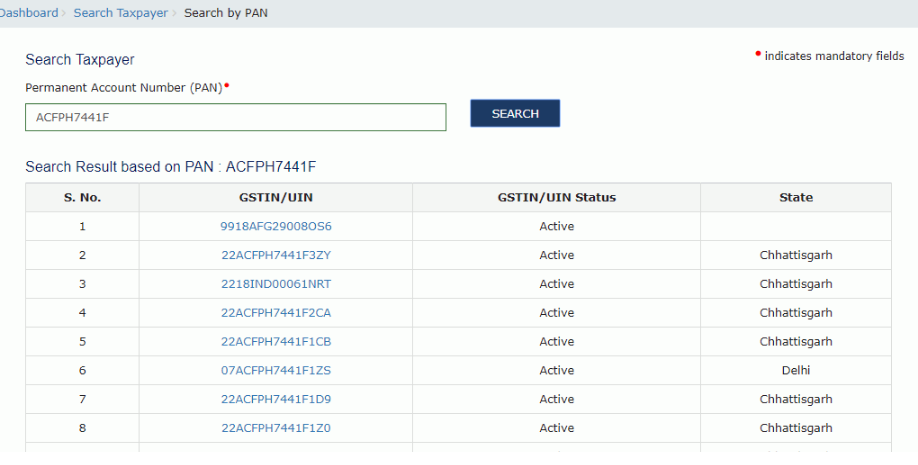The width and height of the screenshot is (918, 465).
Task: Click the Search Result based on PAN heading
Action: (171, 167)
